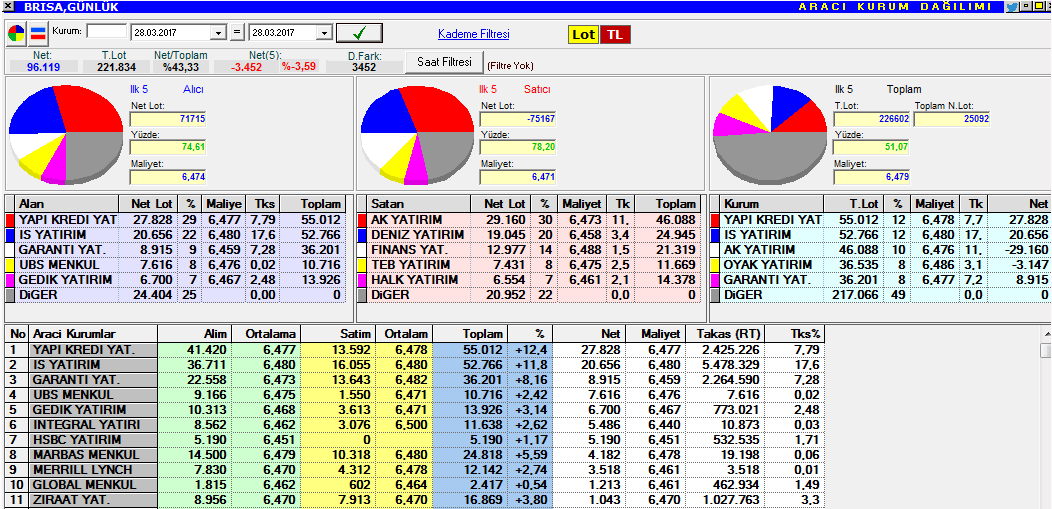This screenshot has height=509, width=1052.
Task: Open the start date dropdown
Action: point(219,32)
